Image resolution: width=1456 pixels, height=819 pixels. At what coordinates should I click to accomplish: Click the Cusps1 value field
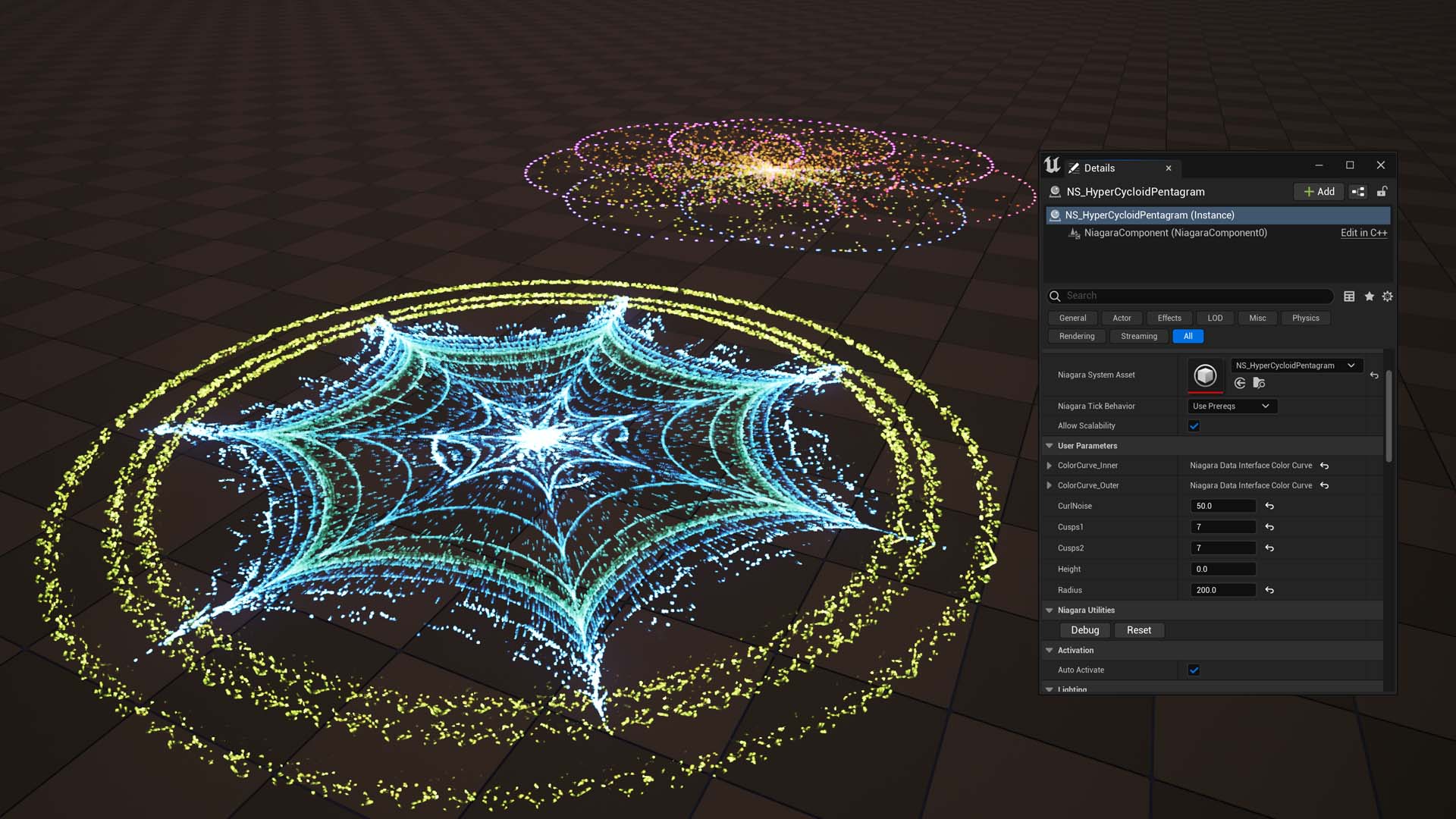point(1222,527)
